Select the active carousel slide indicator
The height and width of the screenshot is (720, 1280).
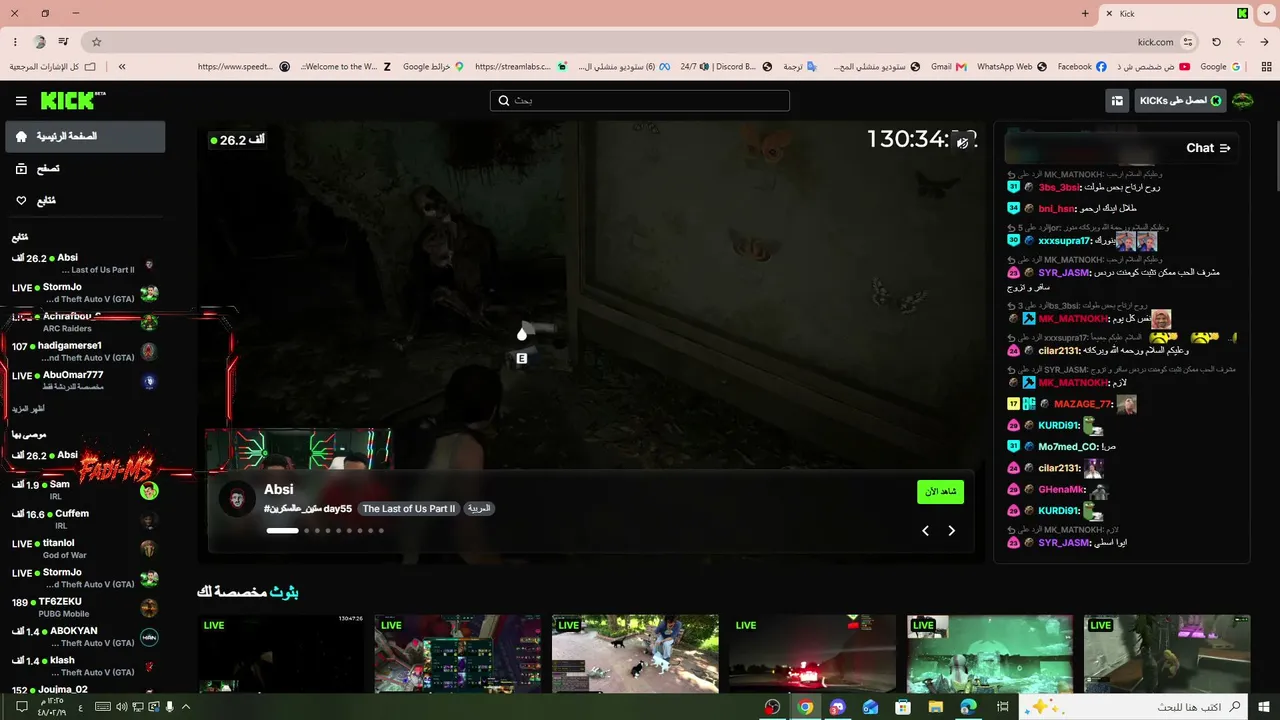click(282, 531)
